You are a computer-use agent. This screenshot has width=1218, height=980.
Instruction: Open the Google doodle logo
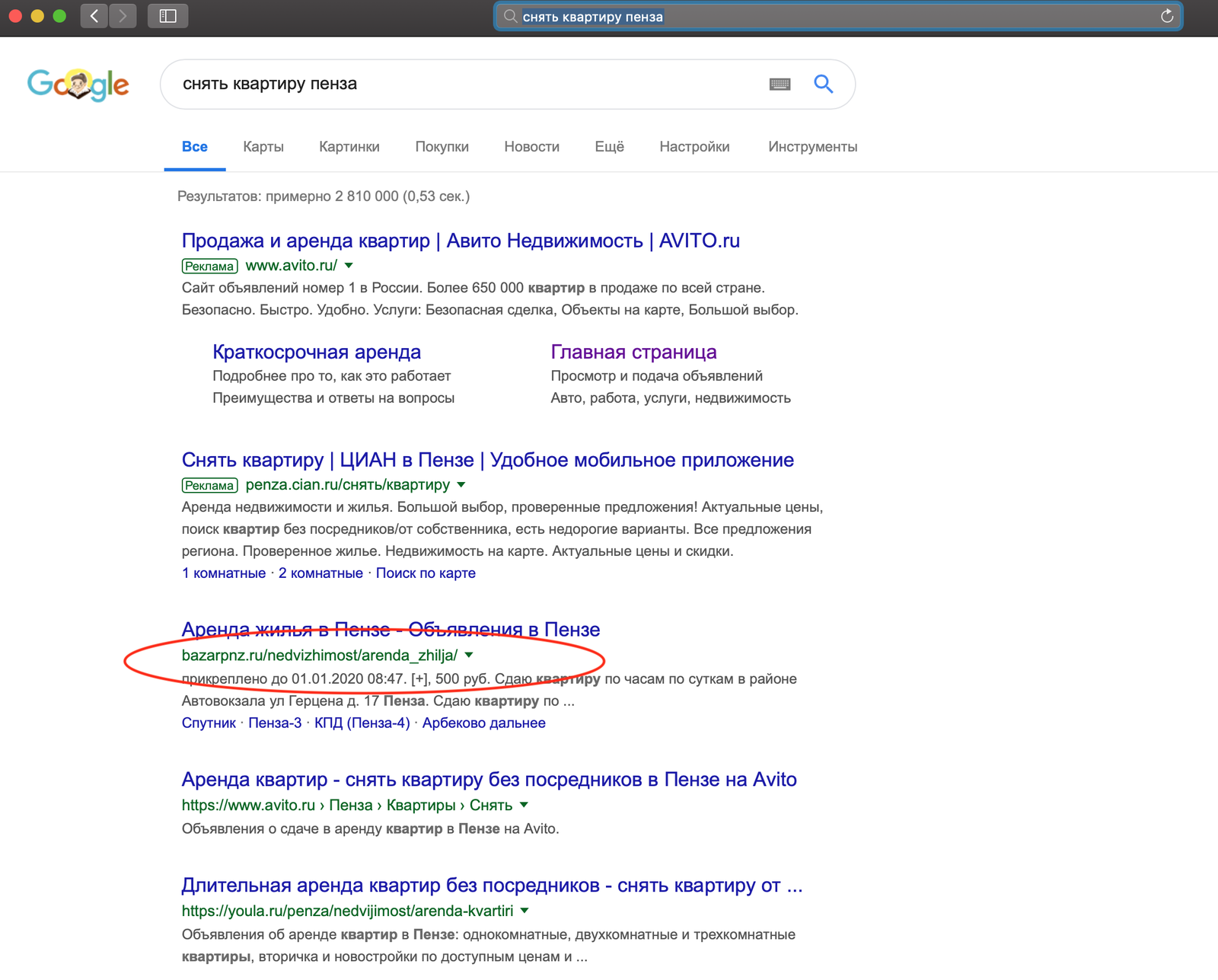78,85
